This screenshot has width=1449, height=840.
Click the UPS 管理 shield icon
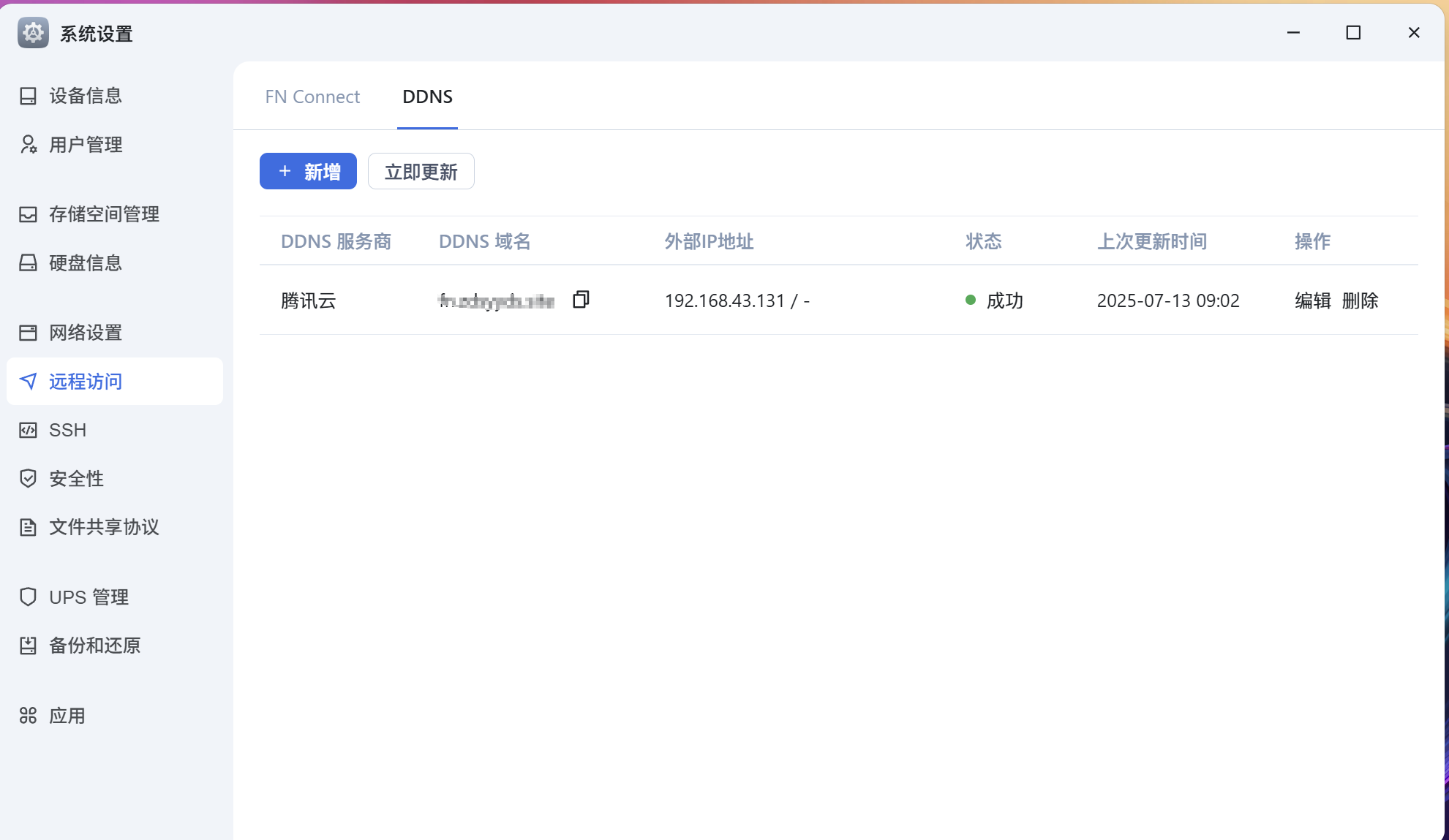[x=28, y=597]
